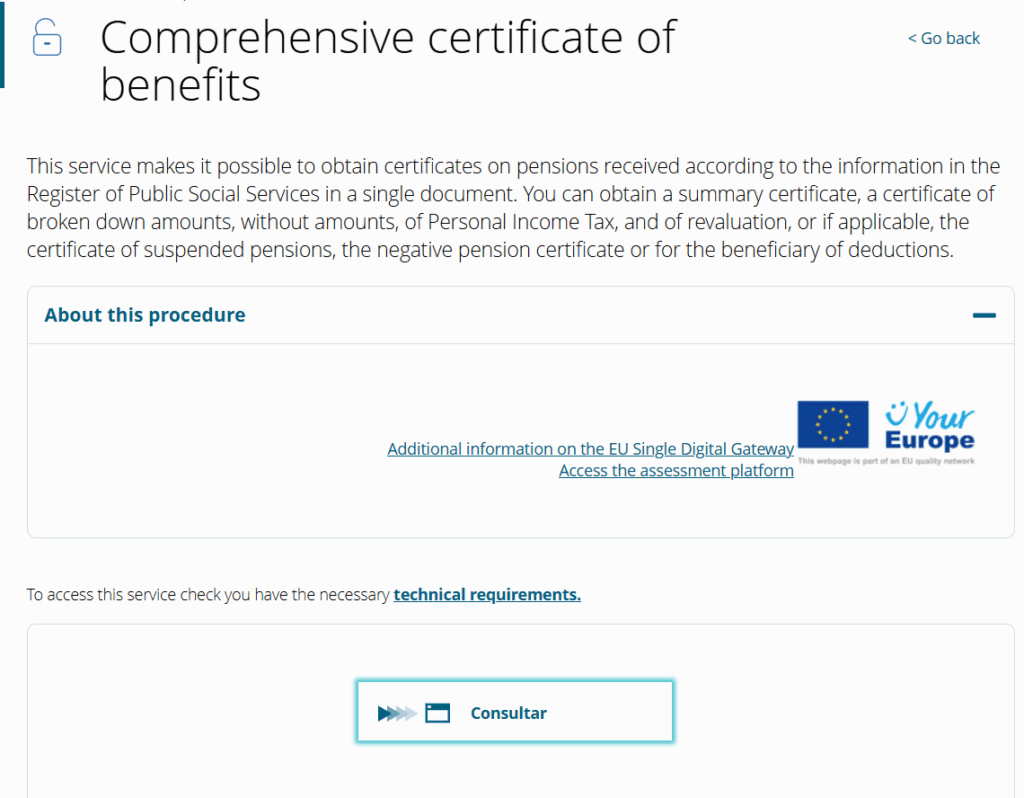Click the 'To access this service' sentence
The height and width of the screenshot is (798, 1024).
[x=208, y=595]
